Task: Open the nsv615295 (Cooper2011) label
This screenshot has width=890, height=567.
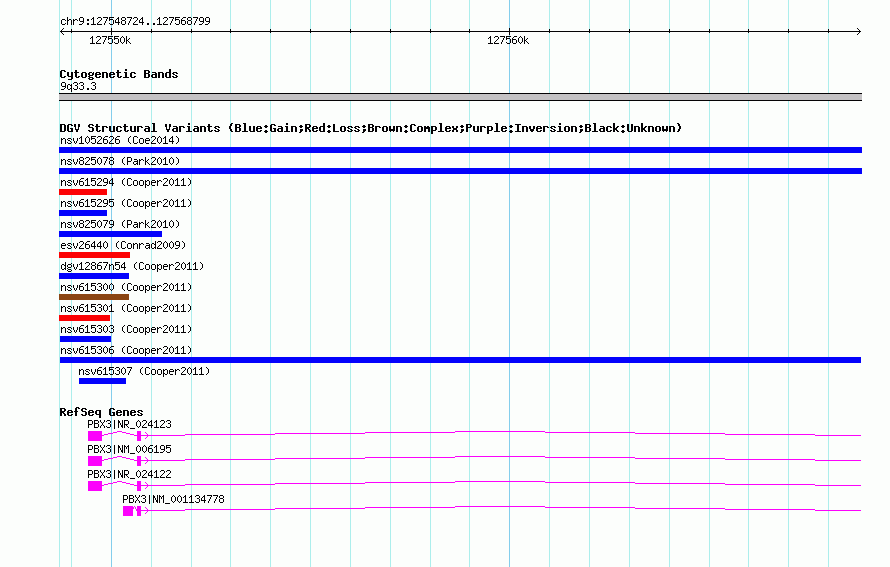Action: [x=126, y=203]
